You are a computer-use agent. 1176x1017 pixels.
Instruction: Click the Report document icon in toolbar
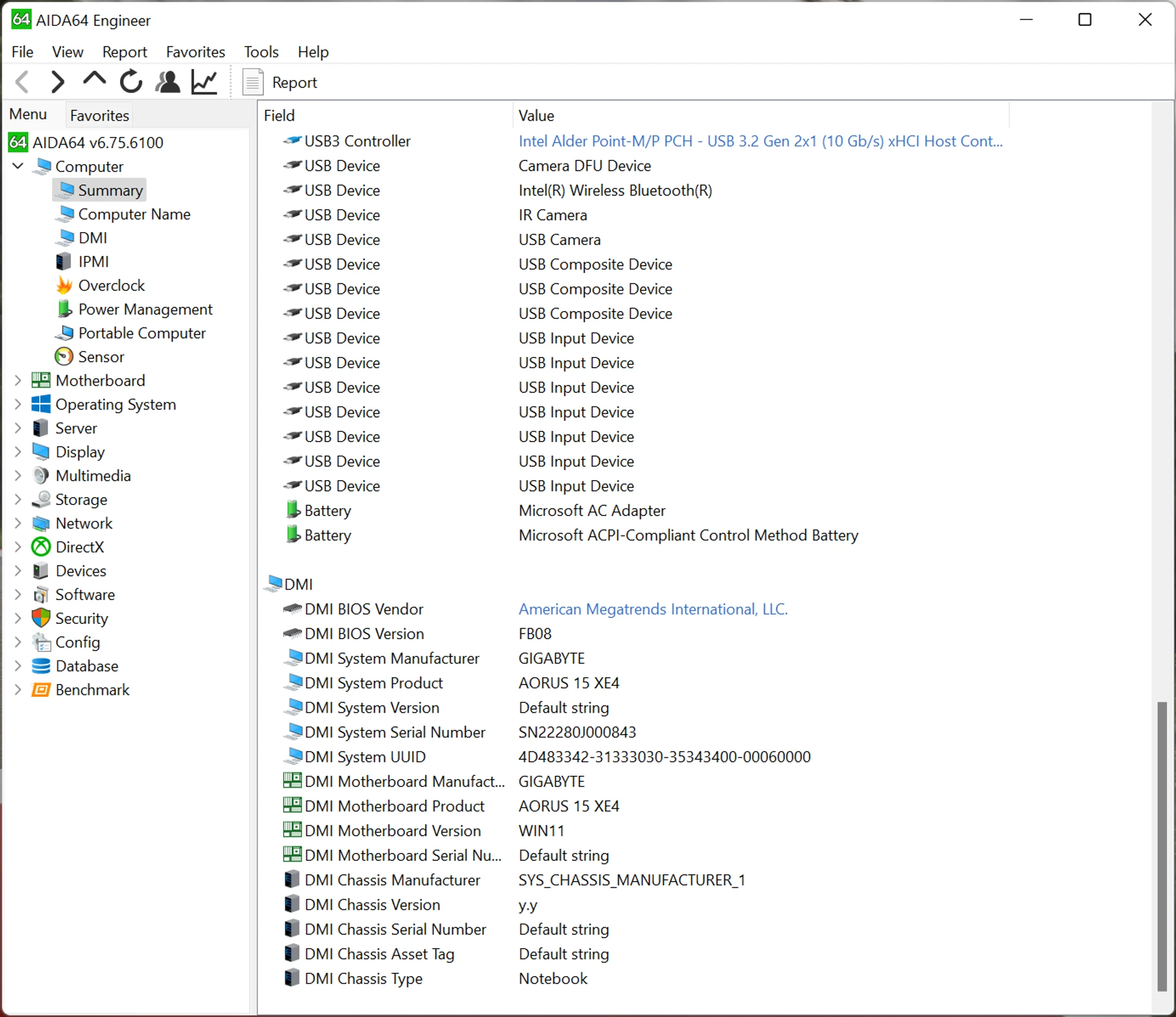(x=252, y=83)
